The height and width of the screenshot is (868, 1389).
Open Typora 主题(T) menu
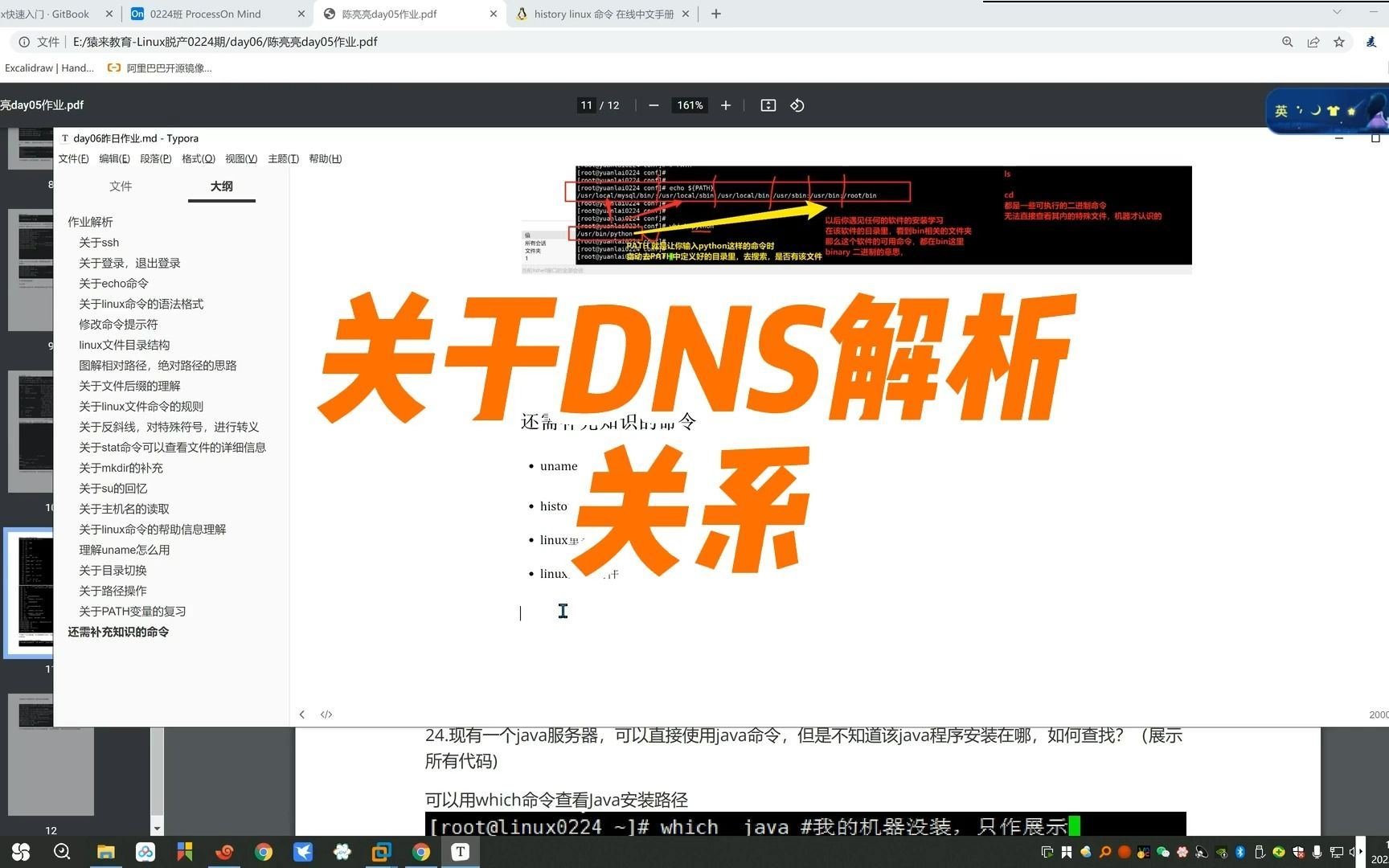[283, 159]
